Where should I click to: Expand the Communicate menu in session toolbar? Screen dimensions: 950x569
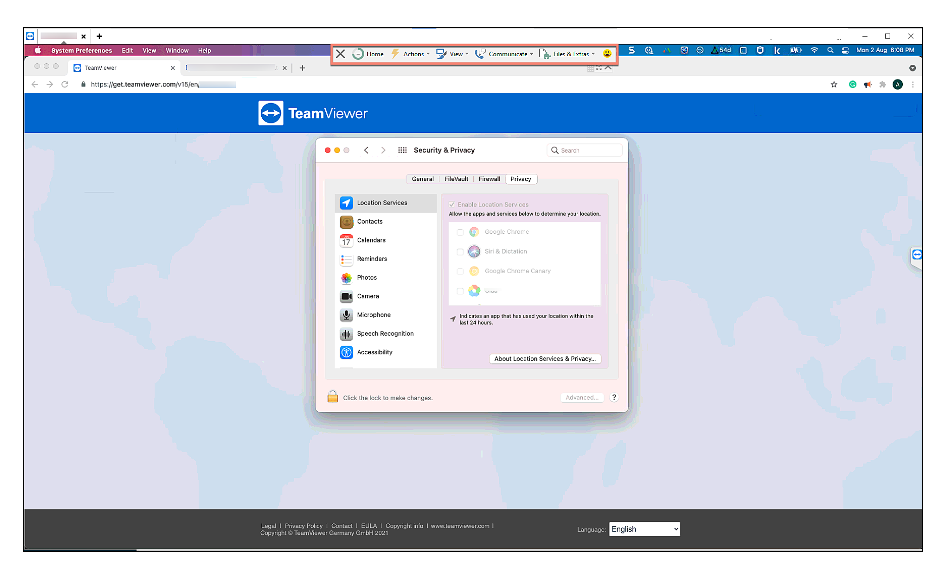504,54
